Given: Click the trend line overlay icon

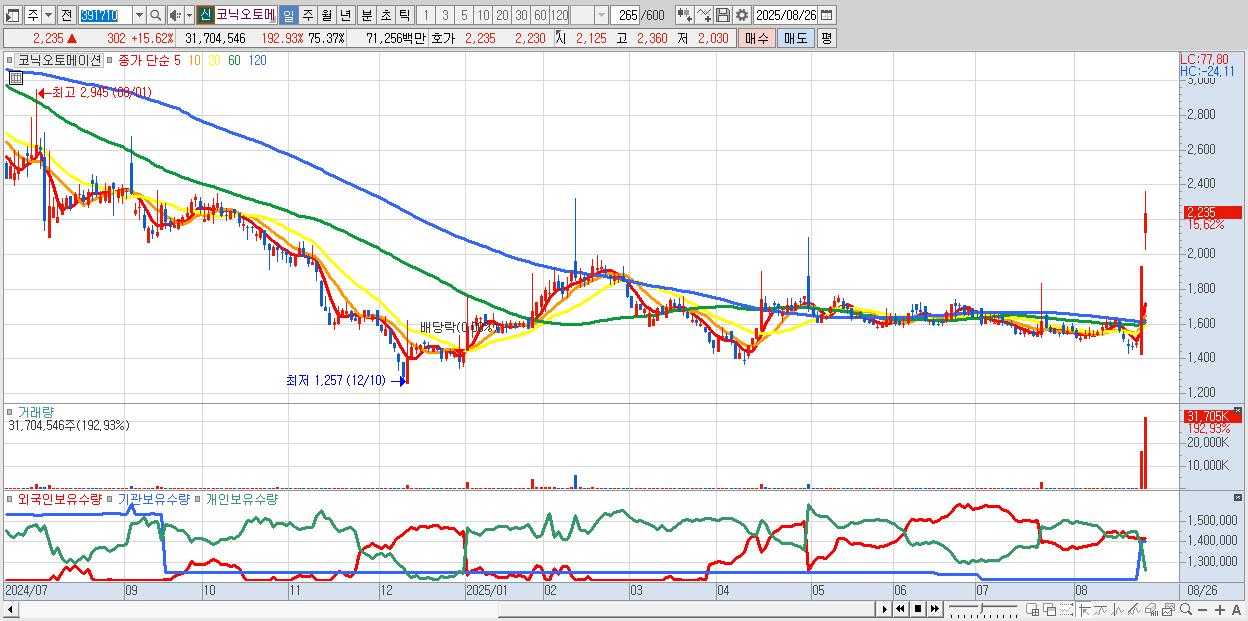Looking at the screenshot, I should pos(1102,610).
